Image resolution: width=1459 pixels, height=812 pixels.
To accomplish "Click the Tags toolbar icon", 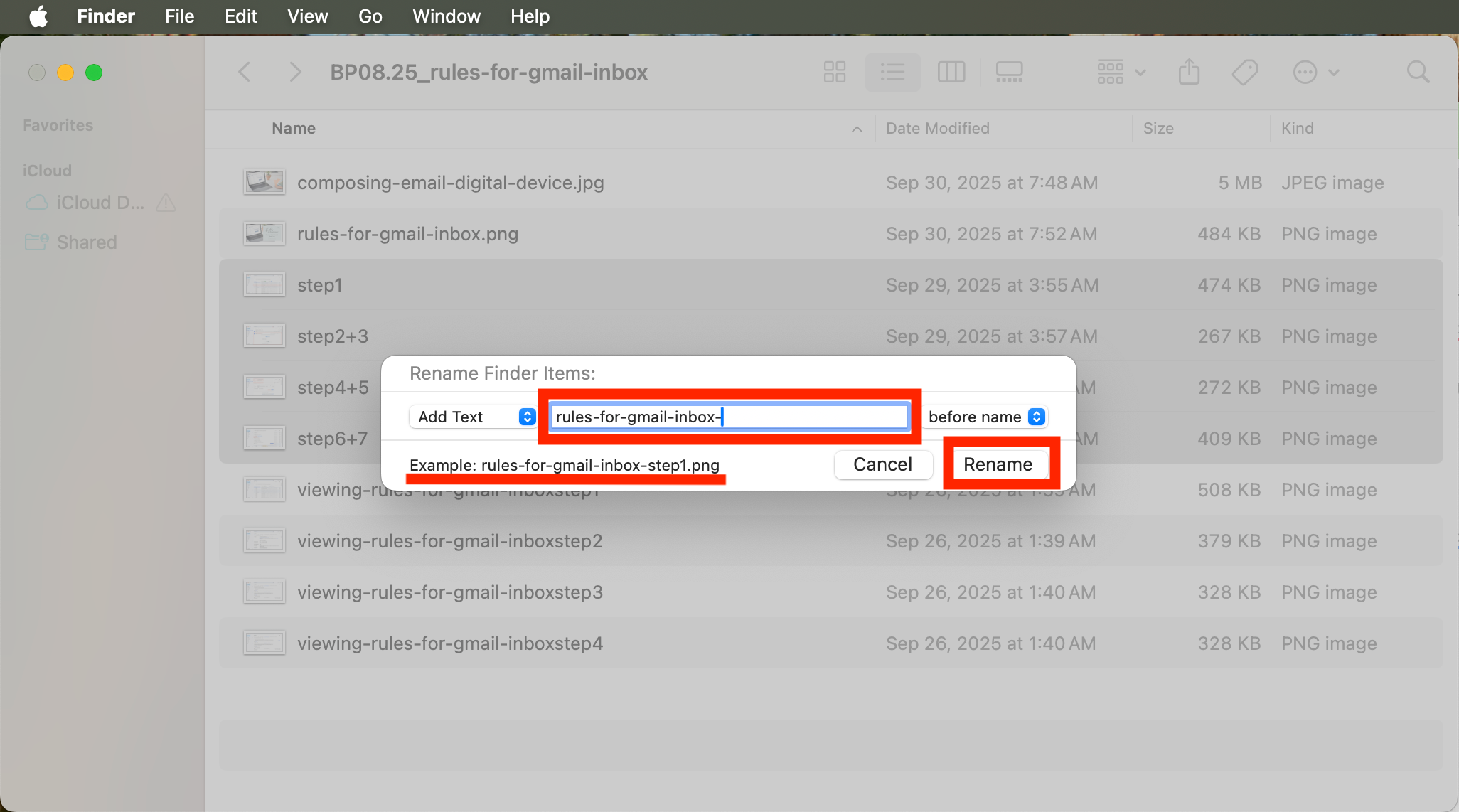I will point(1245,72).
